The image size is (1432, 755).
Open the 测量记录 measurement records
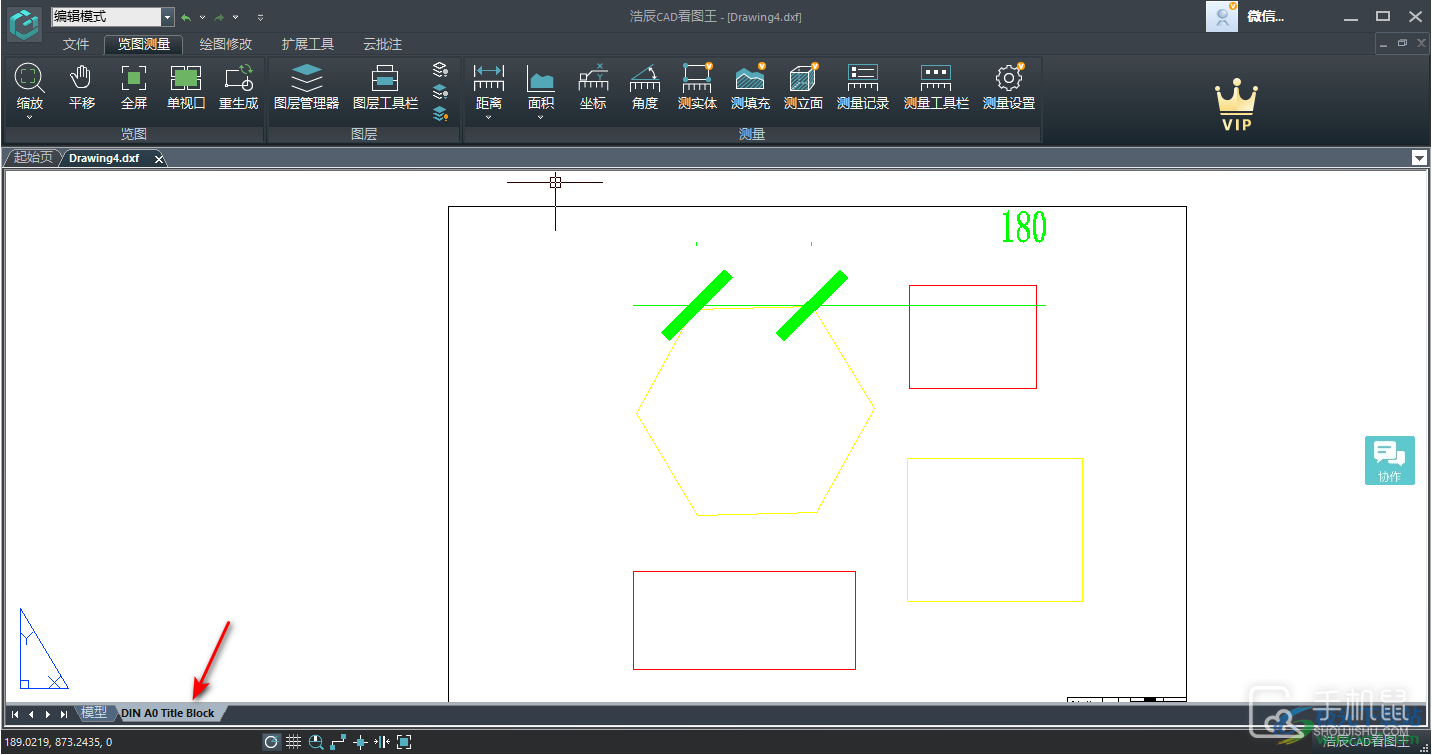pyautogui.click(x=862, y=87)
